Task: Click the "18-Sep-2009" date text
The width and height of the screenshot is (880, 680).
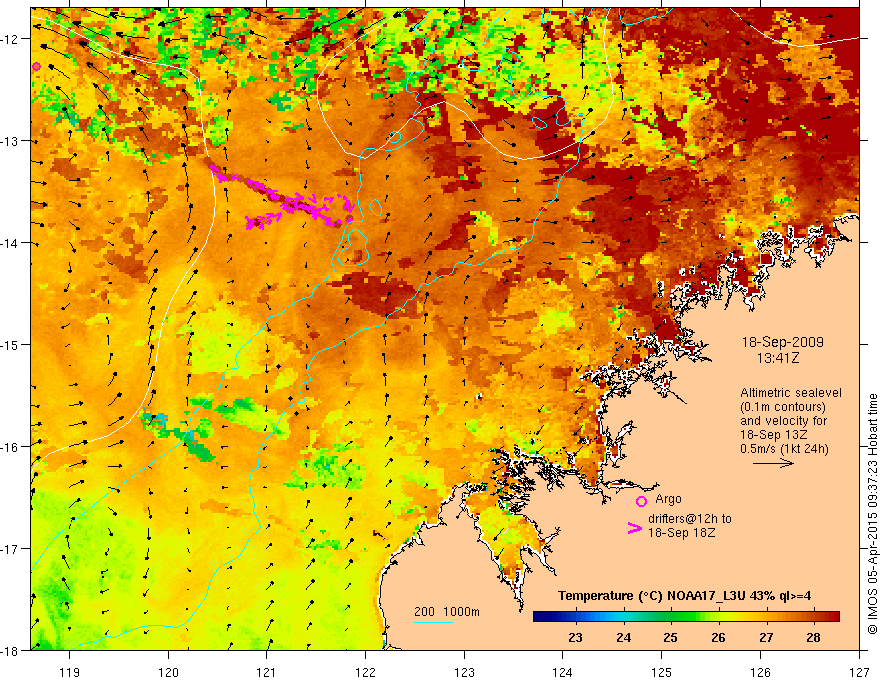Action: [x=783, y=342]
